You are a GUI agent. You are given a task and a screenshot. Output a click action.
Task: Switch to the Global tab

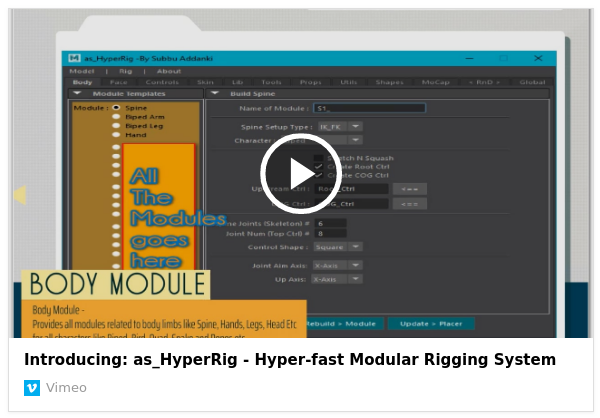[x=532, y=82]
